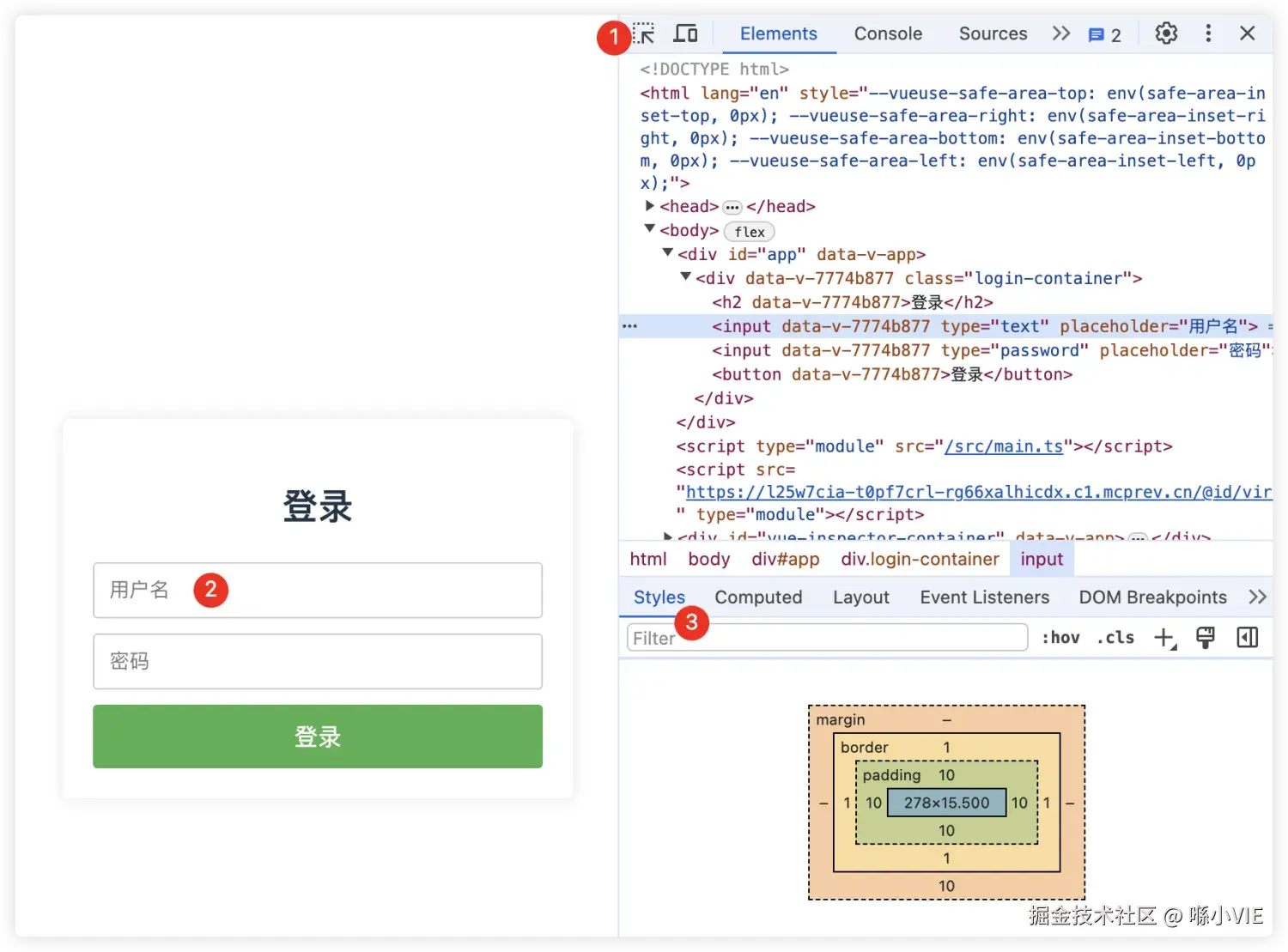Open the /src/main.ts script link
Viewport: 1288px width, 952px height.
[1004, 446]
